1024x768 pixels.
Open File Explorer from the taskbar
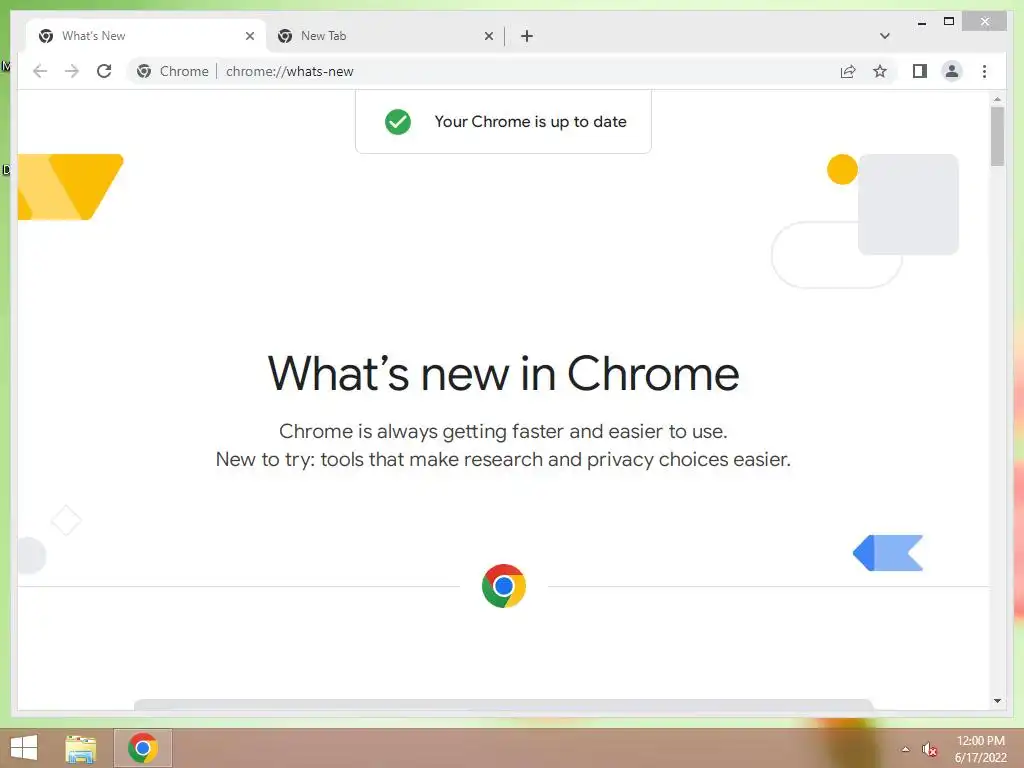coord(80,748)
